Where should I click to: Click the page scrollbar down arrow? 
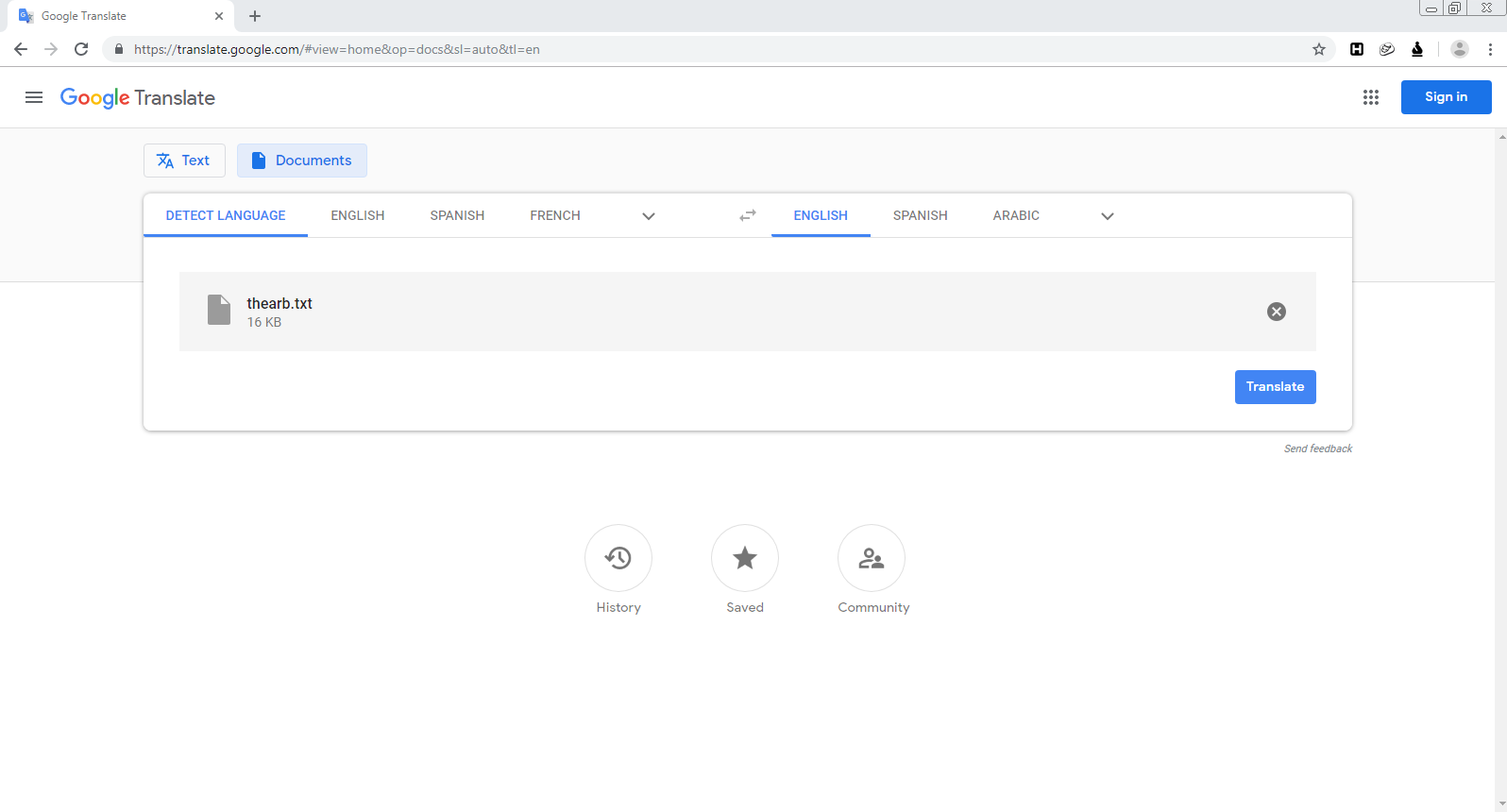(1501, 804)
